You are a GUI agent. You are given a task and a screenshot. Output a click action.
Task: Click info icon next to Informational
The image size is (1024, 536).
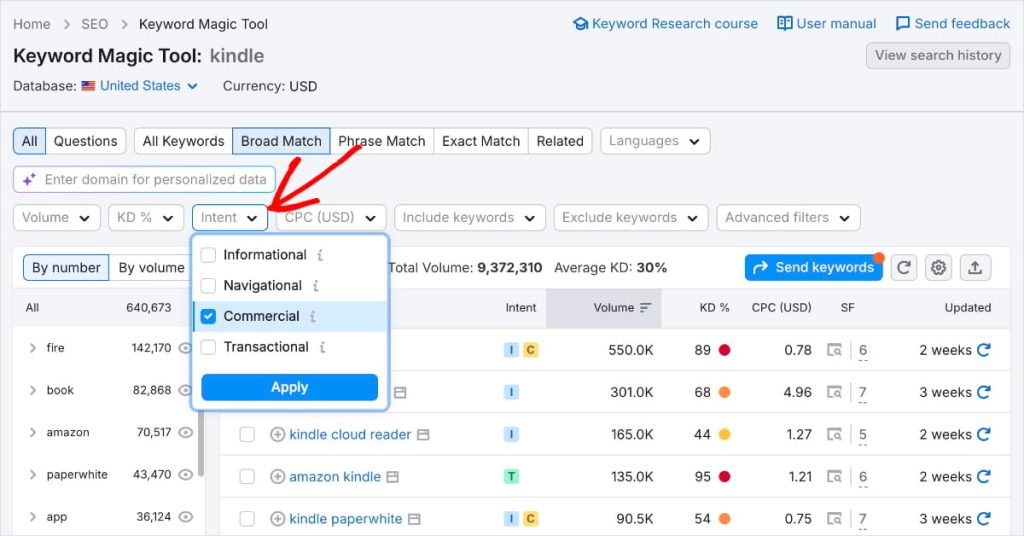coord(319,255)
